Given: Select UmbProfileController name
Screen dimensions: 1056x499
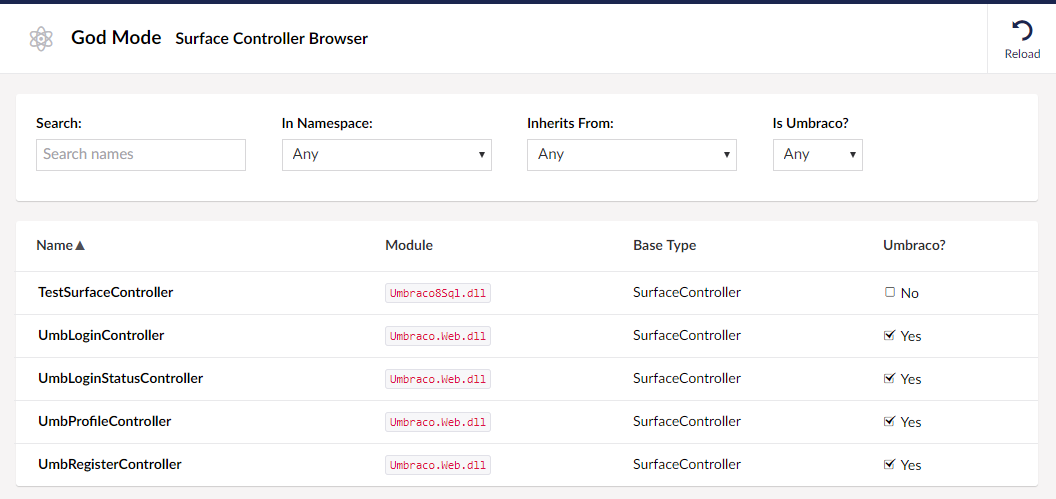Looking at the screenshot, I should (x=104, y=422).
